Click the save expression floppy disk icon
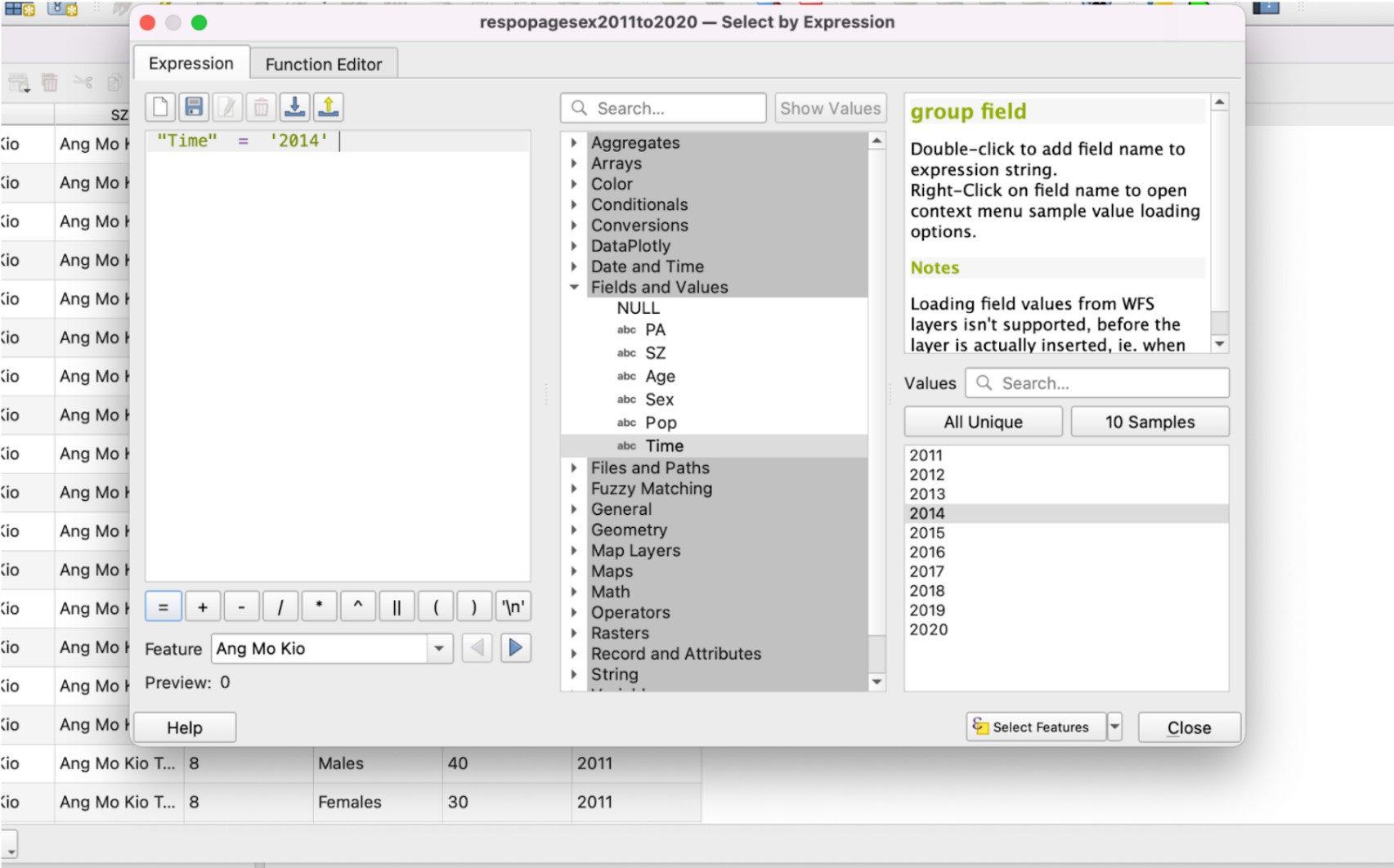1394x868 pixels. click(194, 107)
